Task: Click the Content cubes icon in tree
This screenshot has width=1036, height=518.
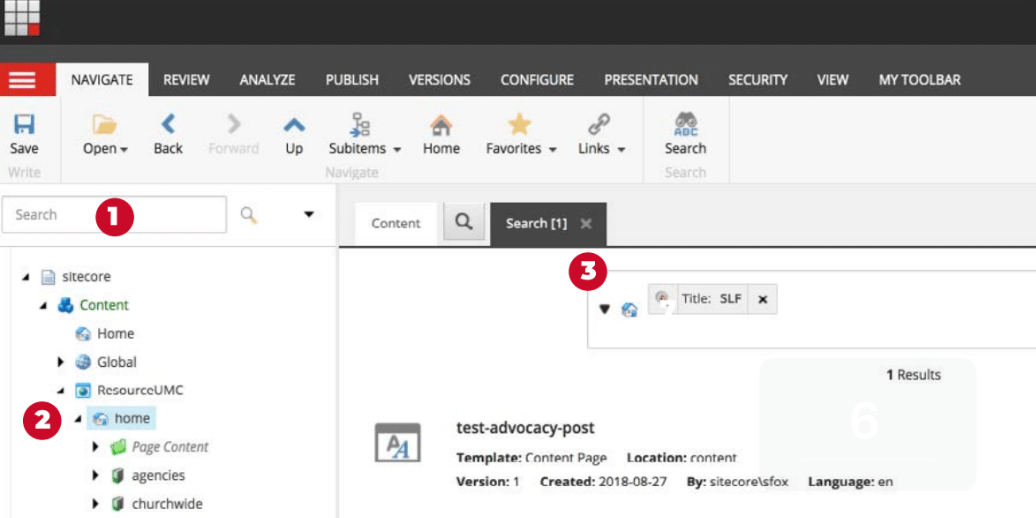Action: tap(65, 305)
